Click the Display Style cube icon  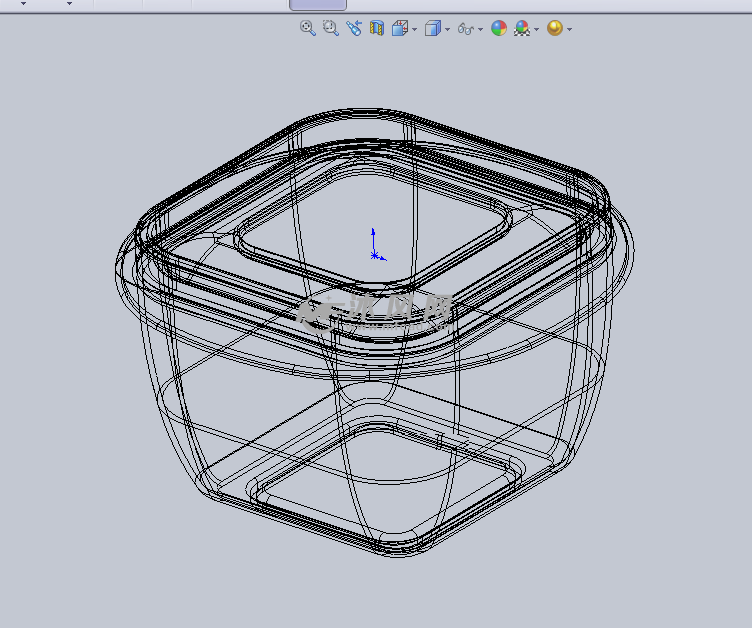pyautogui.click(x=433, y=28)
